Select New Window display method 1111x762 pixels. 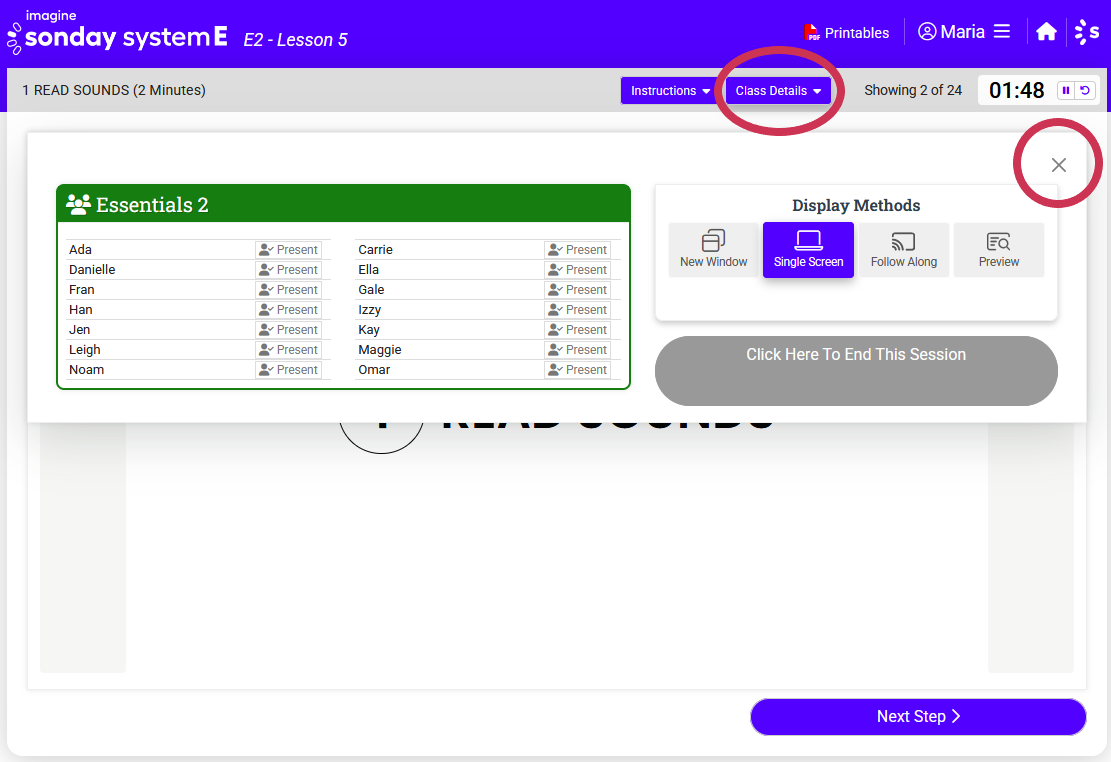[x=713, y=249]
